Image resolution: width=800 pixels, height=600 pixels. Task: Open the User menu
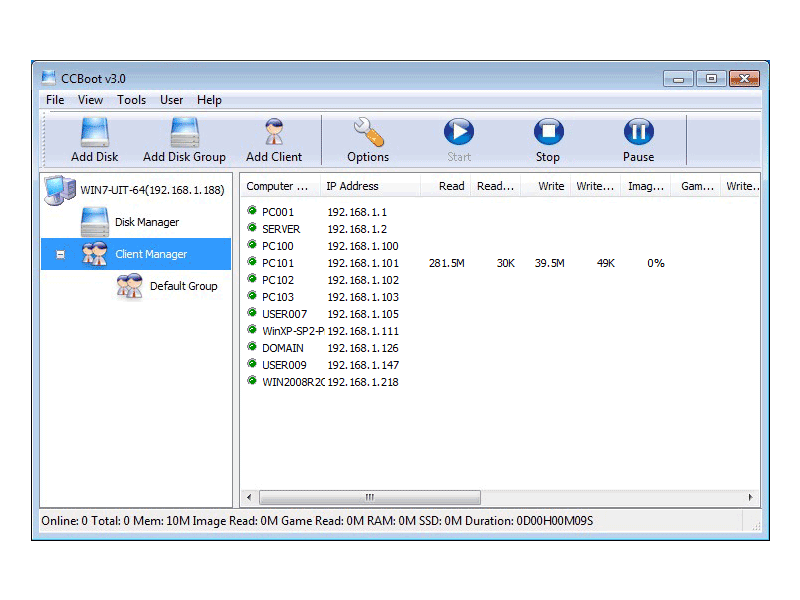(x=171, y=100)
